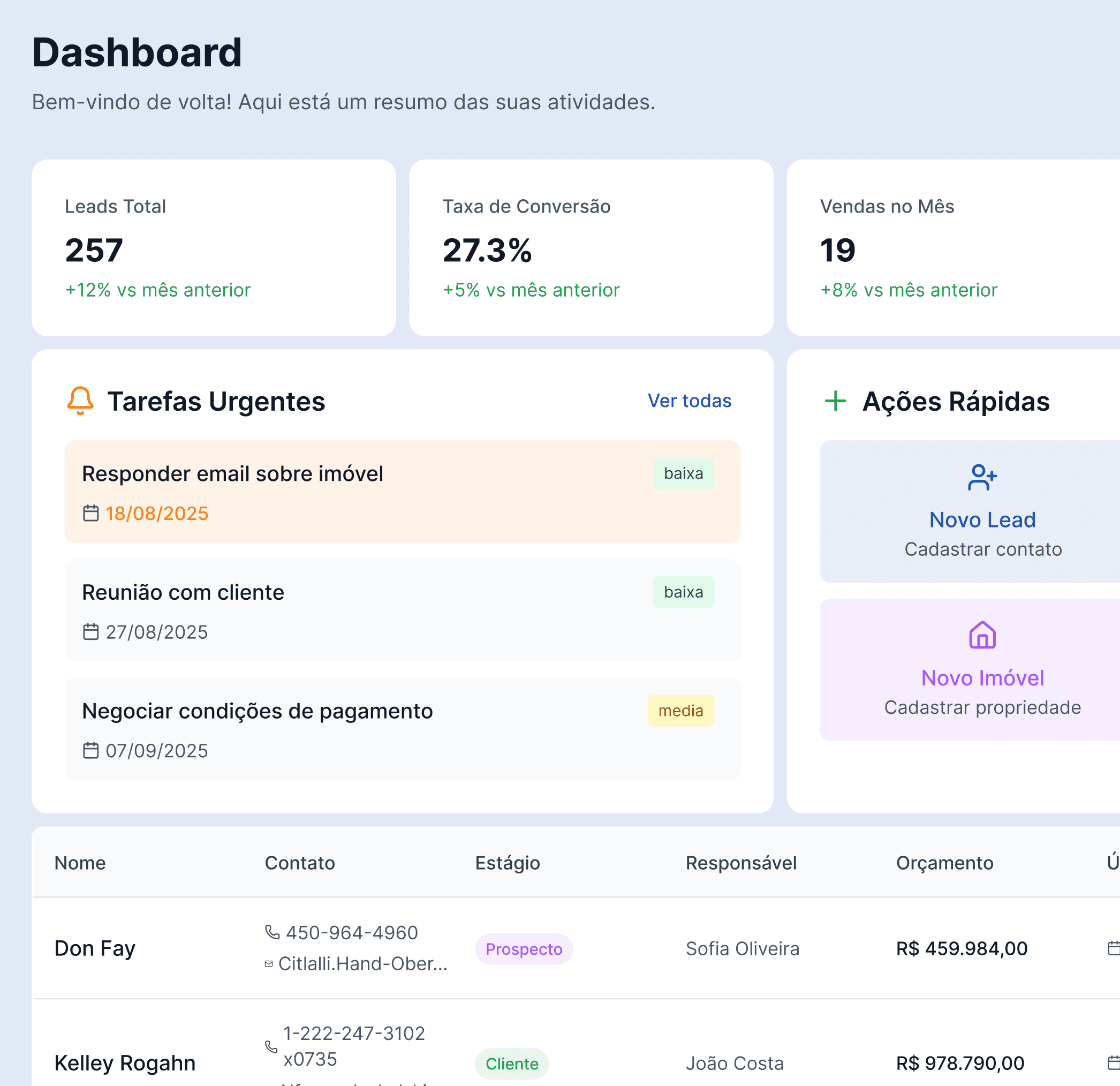The width and height of the screenshot is (1120, 1086).
Task: Select the Cliente stage badge
Action: (511, 1064)
